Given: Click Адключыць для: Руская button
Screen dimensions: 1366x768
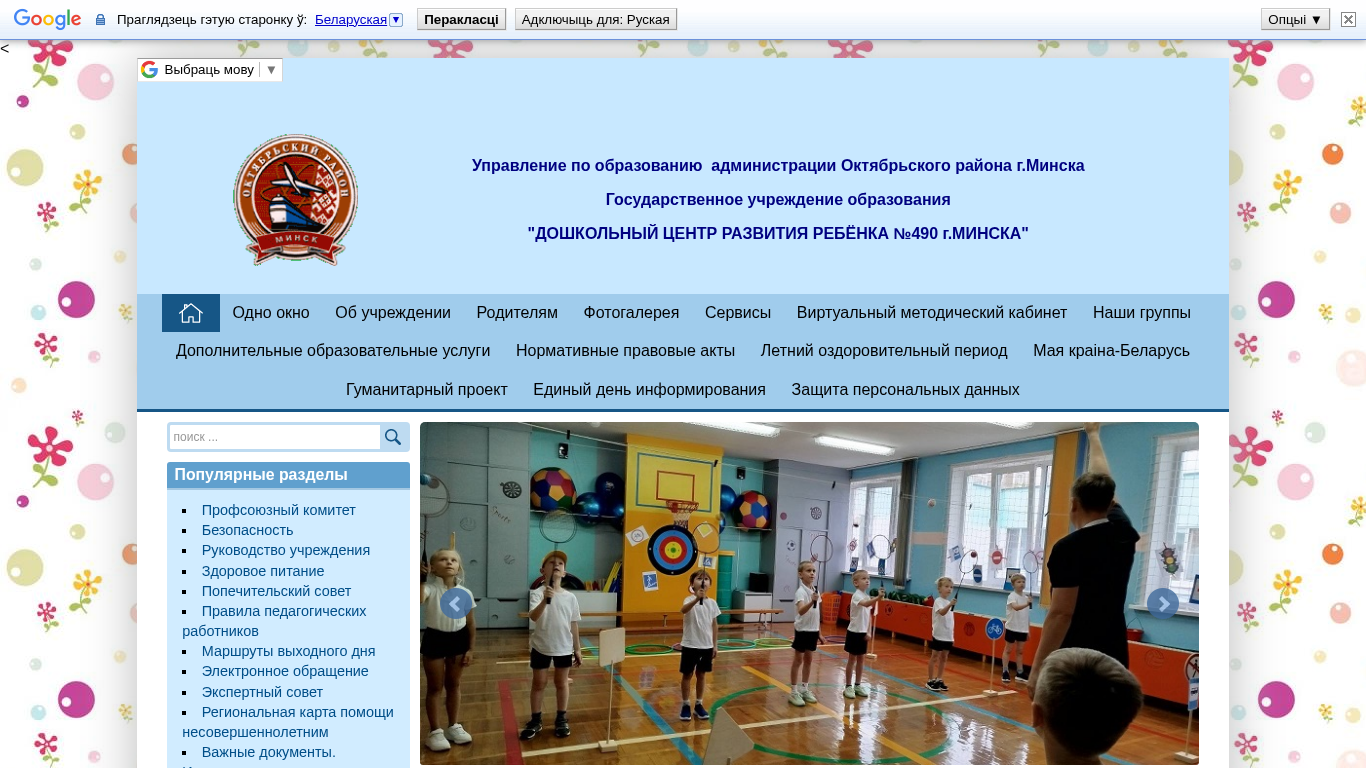Looking at the screenshot, I should [x=596, y=19].
